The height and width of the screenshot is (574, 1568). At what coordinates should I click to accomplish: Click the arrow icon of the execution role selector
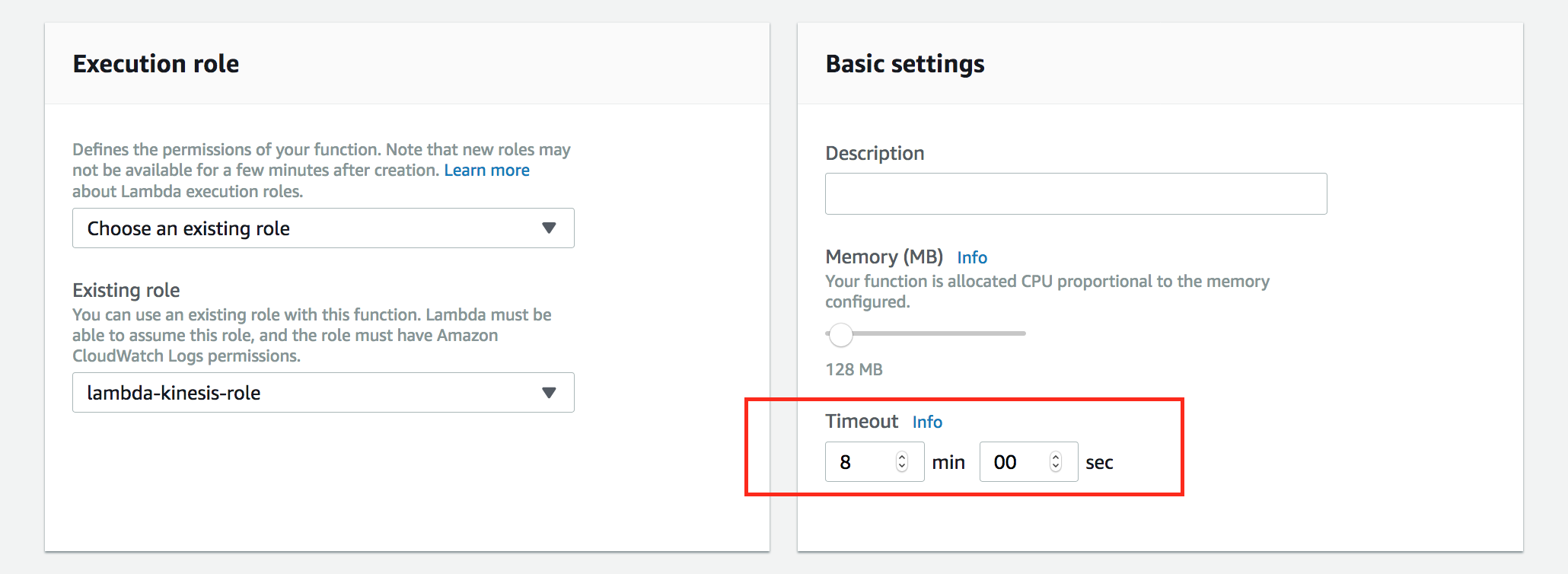click(549, 228)
